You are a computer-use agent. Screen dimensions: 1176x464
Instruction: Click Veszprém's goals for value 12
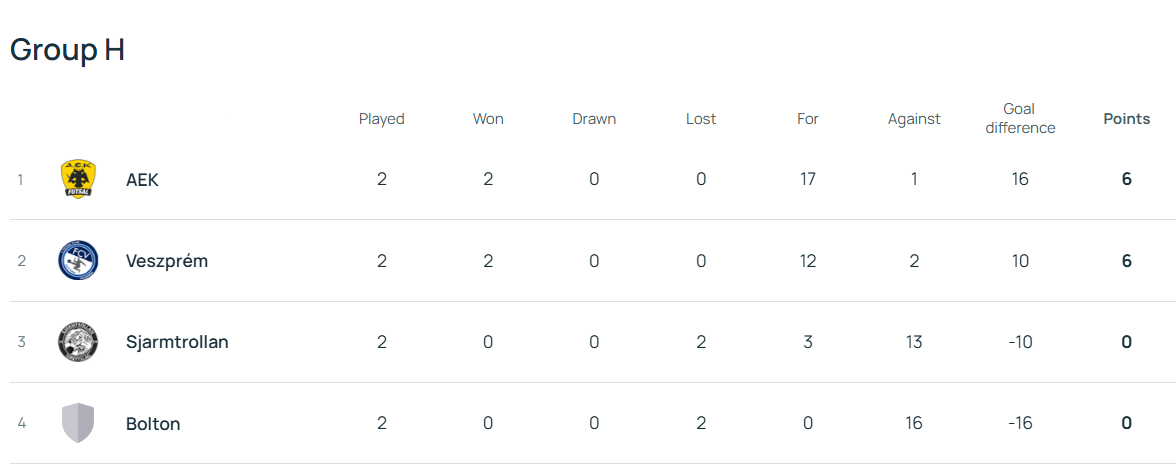(807, 261)
